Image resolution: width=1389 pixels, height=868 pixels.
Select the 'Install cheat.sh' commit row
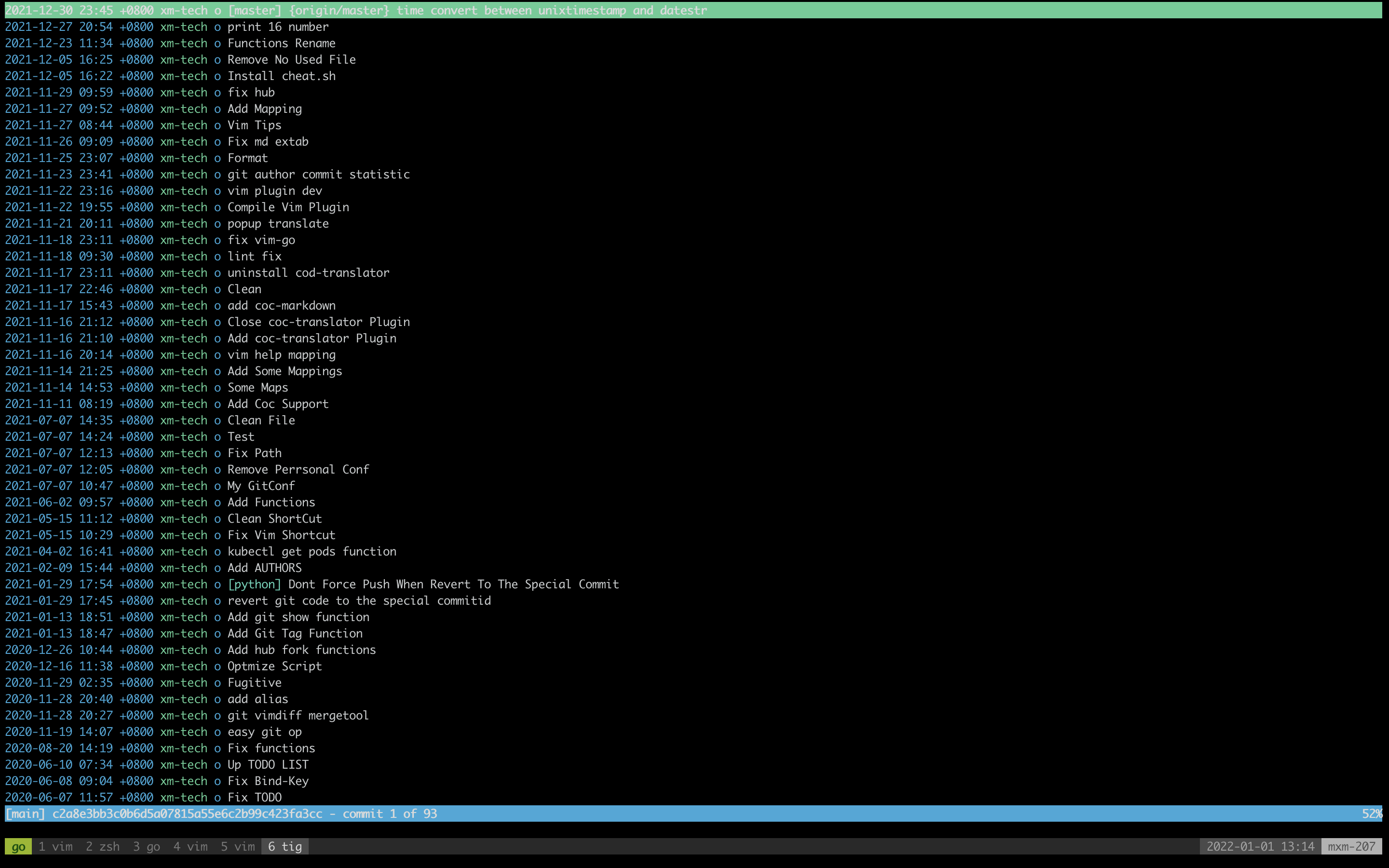coord(281,76)
